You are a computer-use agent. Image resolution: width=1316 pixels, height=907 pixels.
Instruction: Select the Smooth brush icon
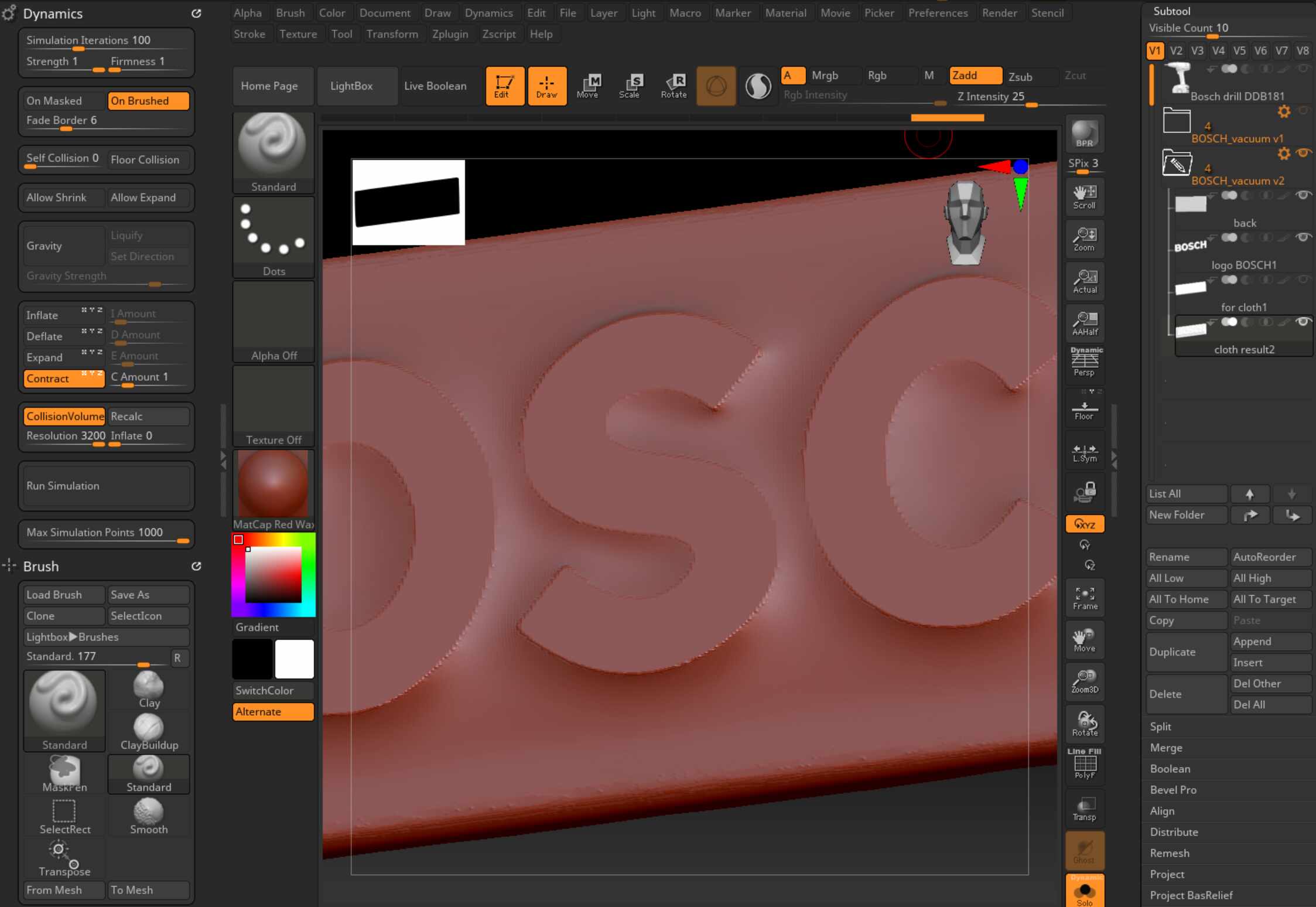tap(149, 816)
